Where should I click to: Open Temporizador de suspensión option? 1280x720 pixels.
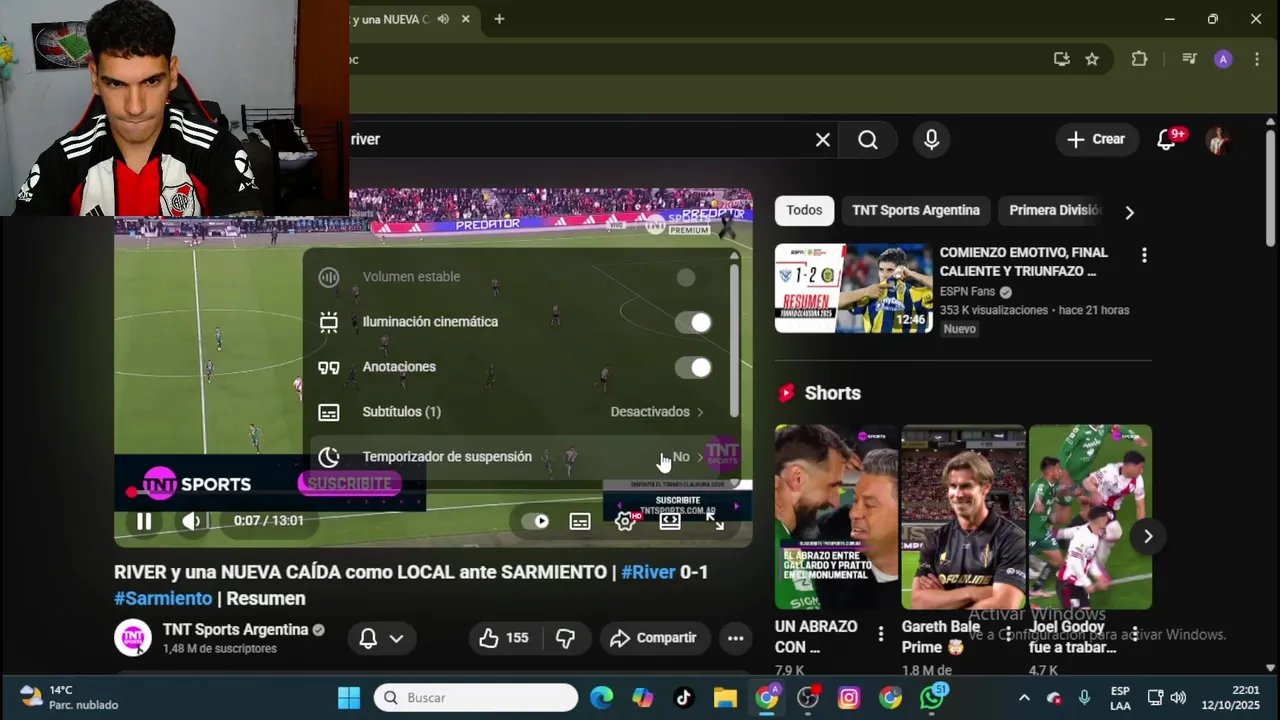click(x=518, y=457)
